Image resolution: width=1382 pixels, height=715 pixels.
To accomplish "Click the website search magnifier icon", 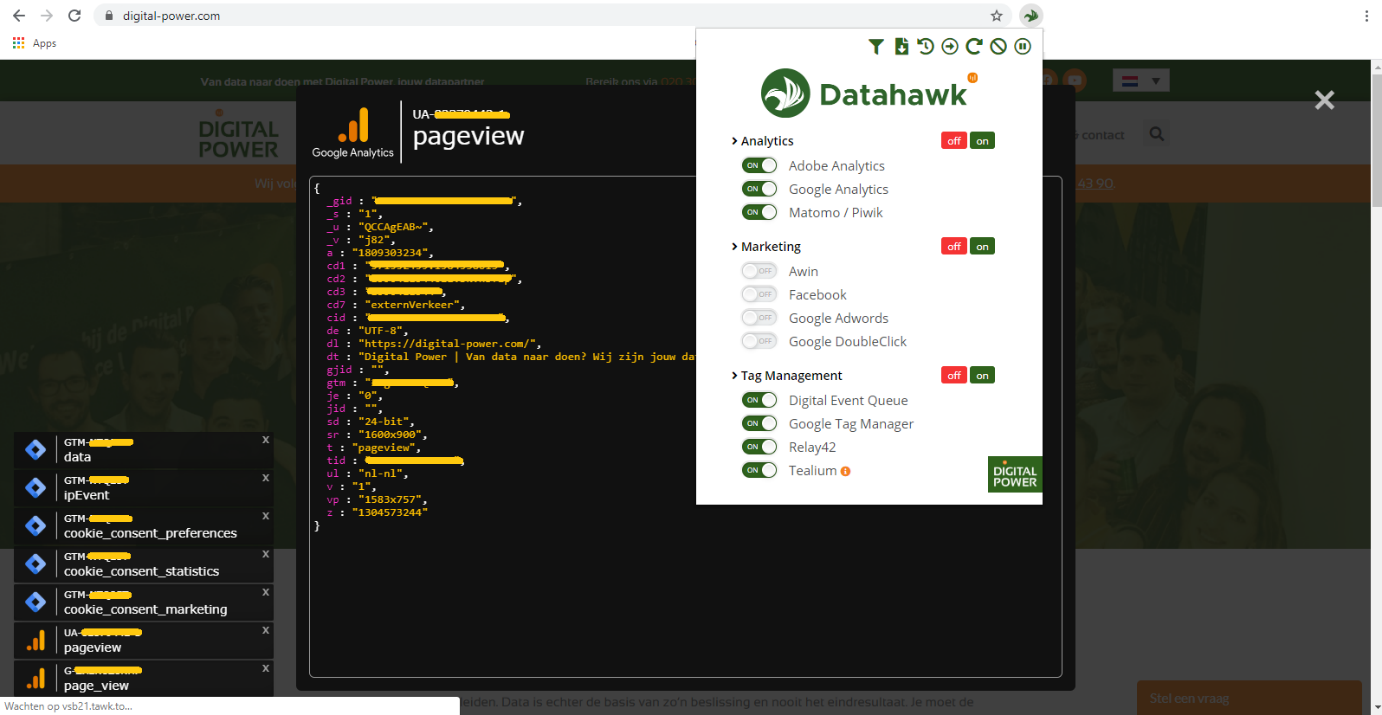I will (x=1157, y=134).
